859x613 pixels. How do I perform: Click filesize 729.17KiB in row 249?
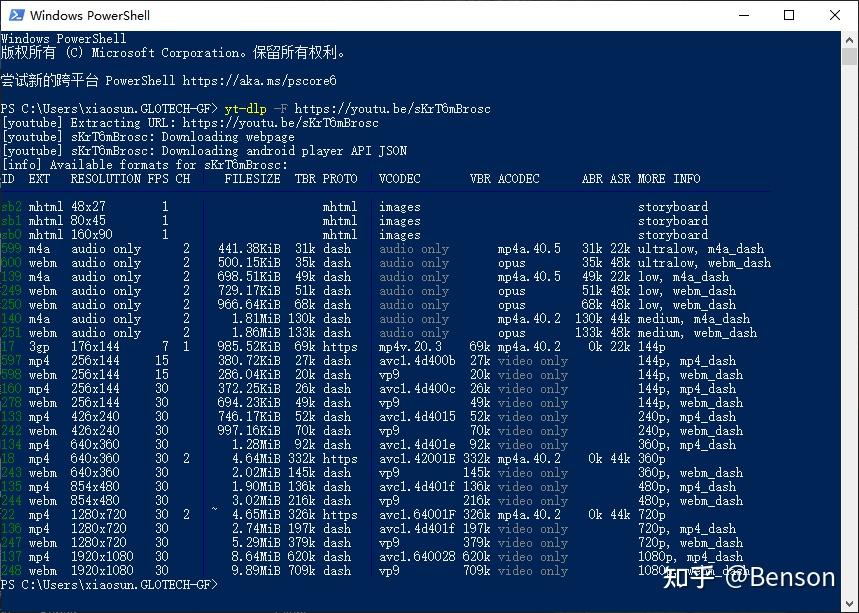click(x=249, y=291)
